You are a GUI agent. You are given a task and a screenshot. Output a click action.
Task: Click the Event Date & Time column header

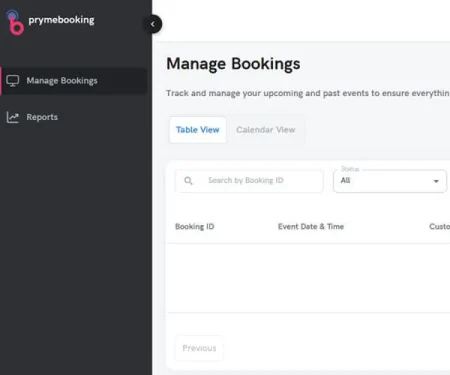coord(311,227)
